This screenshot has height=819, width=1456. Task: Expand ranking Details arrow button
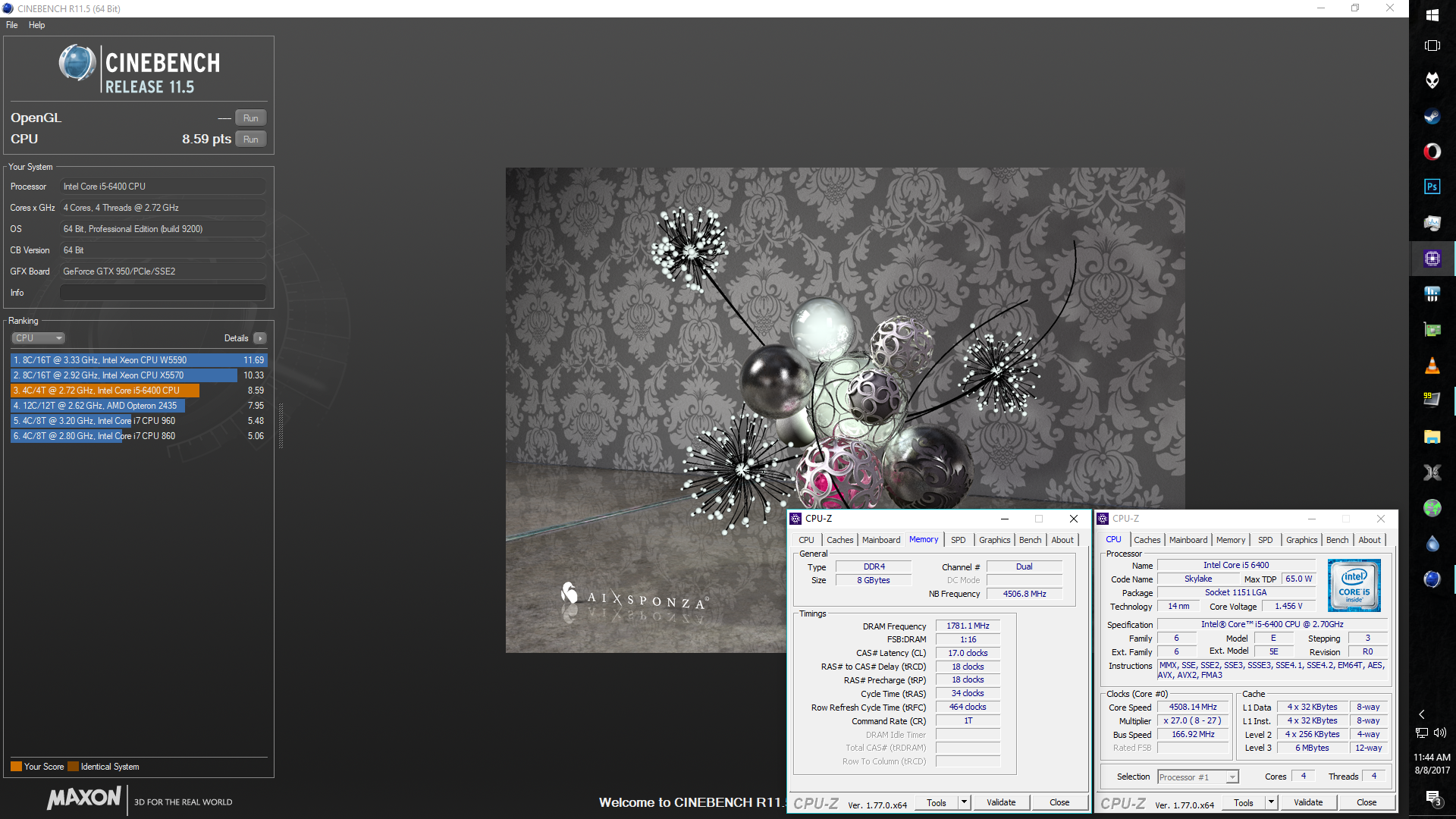pyautogui.click(x=259, y=338)
